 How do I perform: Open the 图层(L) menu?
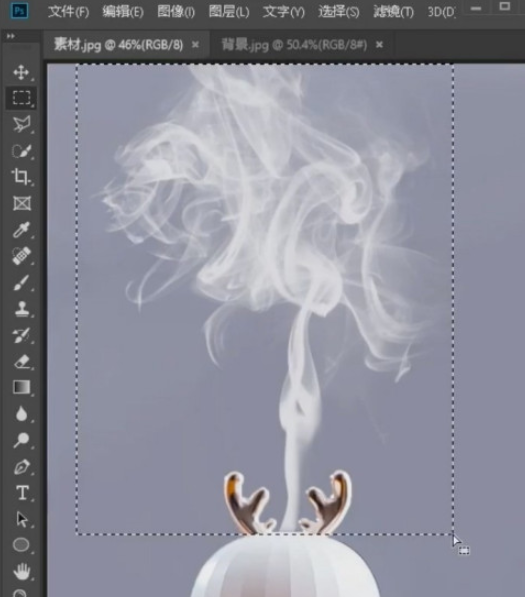tap(229, 12)
